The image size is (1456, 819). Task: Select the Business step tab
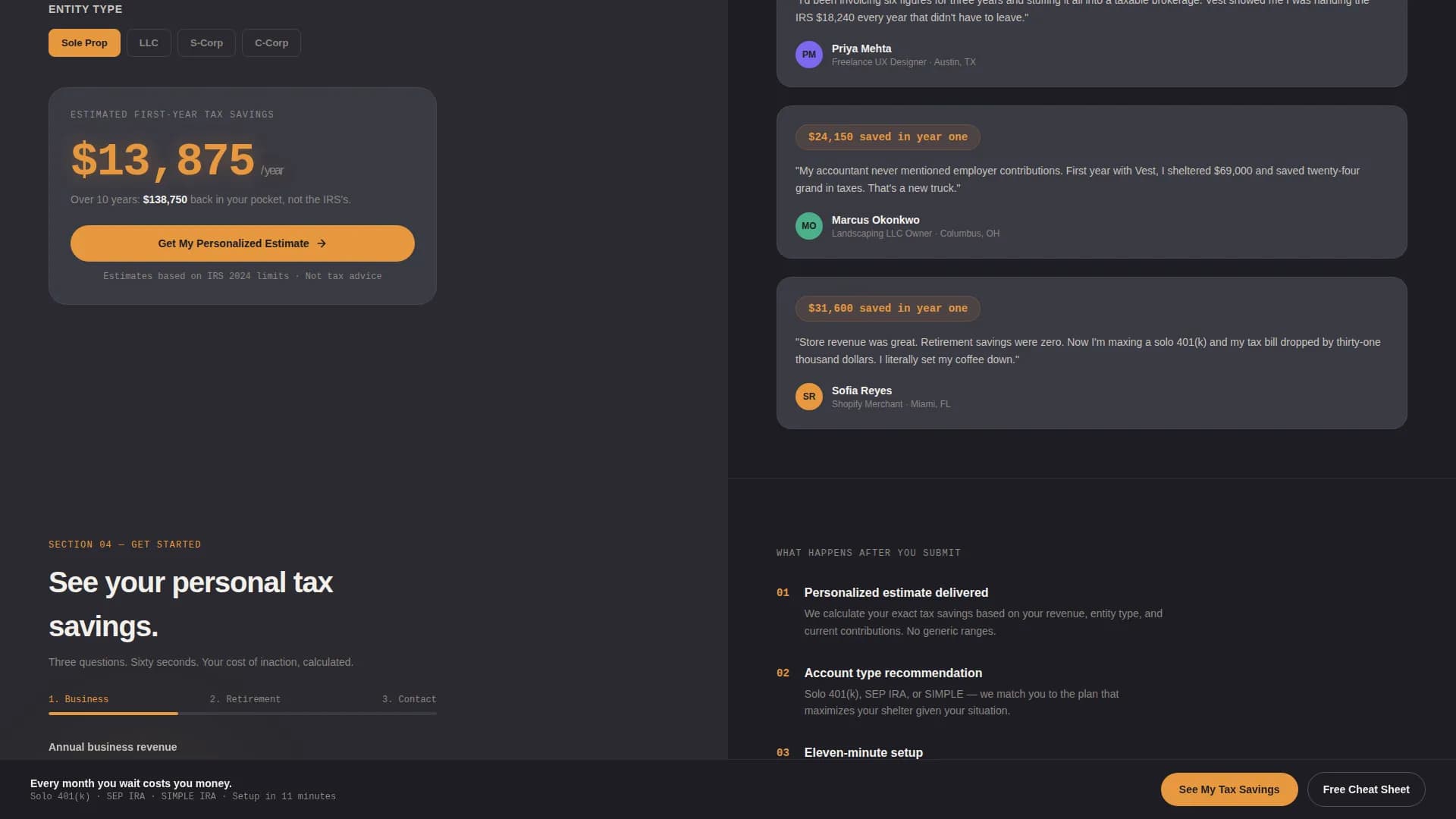[x=79, y=698]
